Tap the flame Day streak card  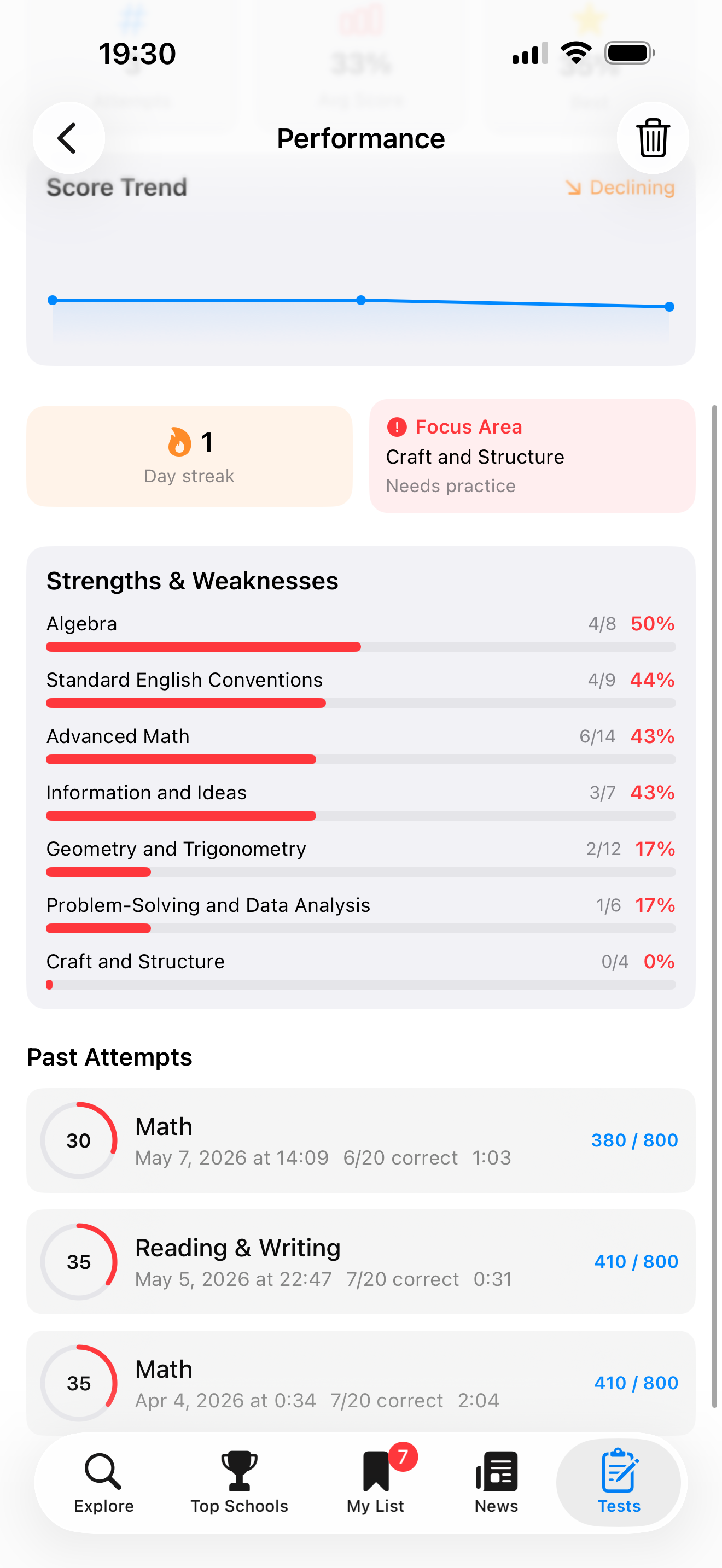click(x=189, y=456)
